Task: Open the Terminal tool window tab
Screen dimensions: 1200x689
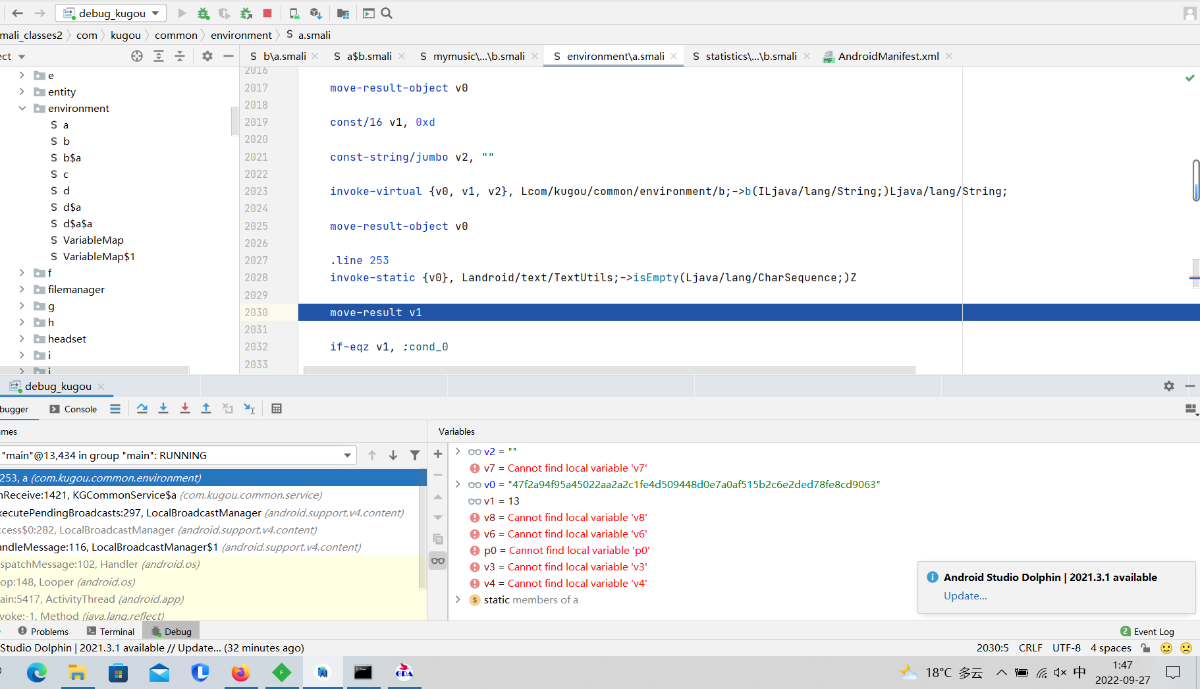Action: click(110, 631)
